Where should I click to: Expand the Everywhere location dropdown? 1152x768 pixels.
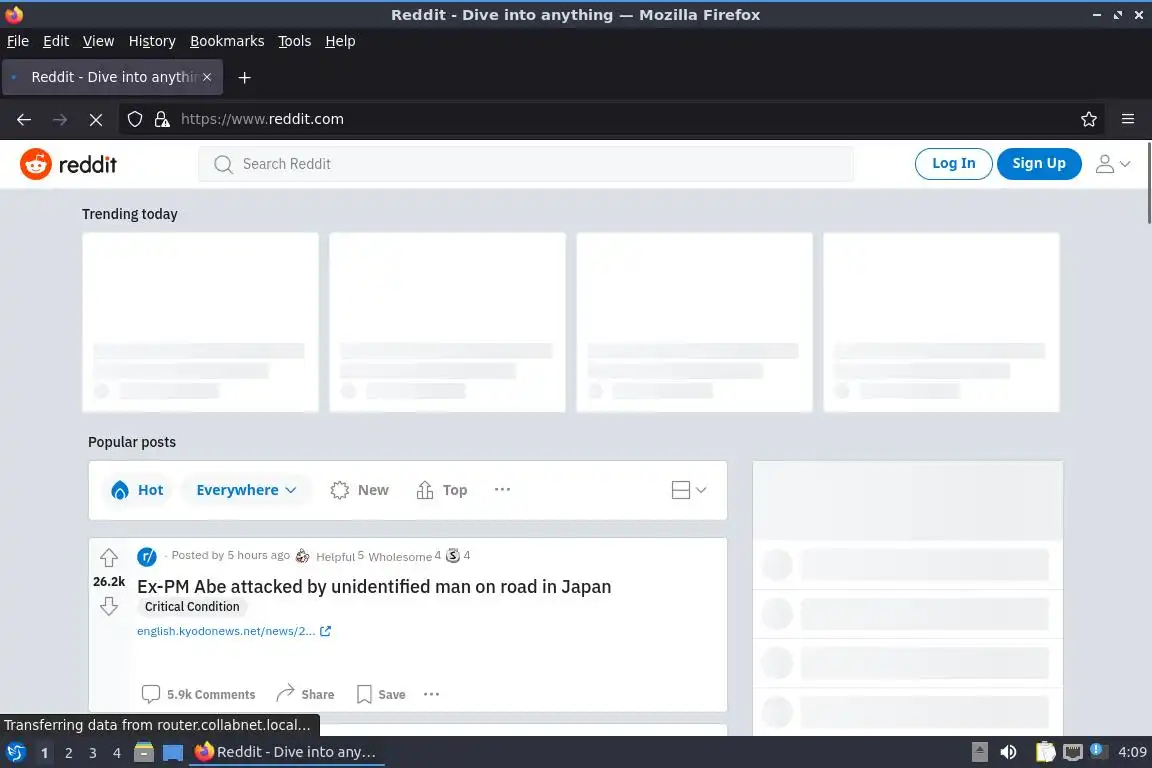pyautogui.click(x=246, y=490)
